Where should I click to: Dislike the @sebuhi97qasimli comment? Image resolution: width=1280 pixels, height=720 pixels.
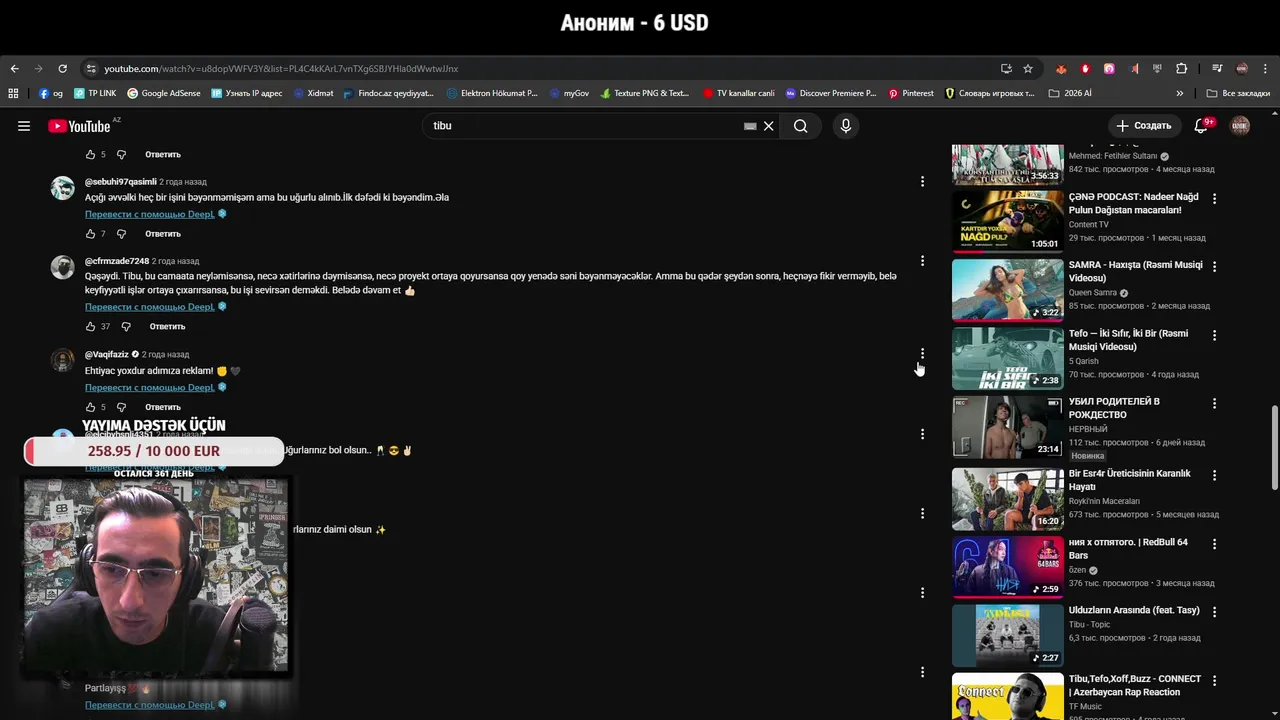pyautogui.click(x=121, y=234)
